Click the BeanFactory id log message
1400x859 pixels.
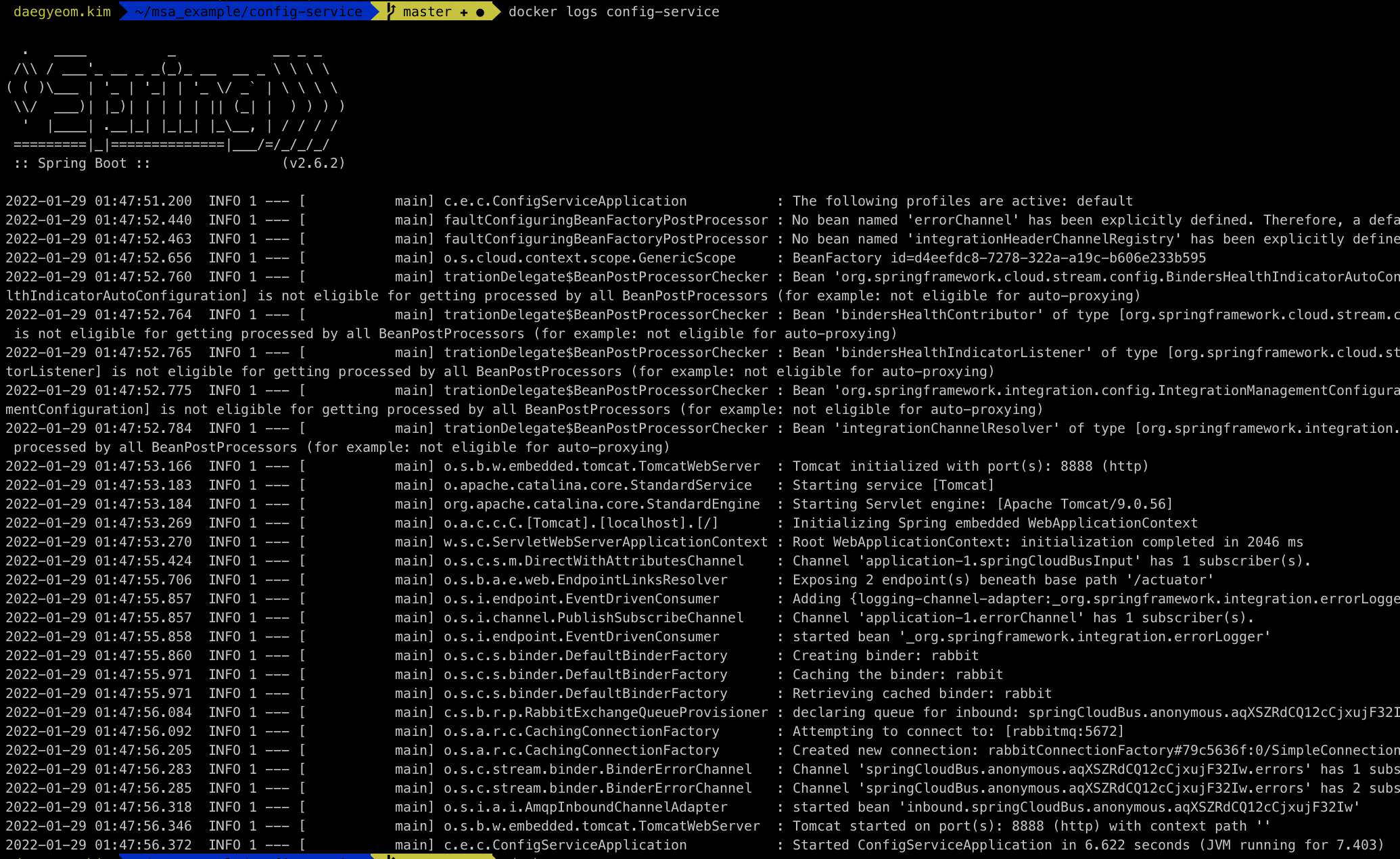[998, 258]
